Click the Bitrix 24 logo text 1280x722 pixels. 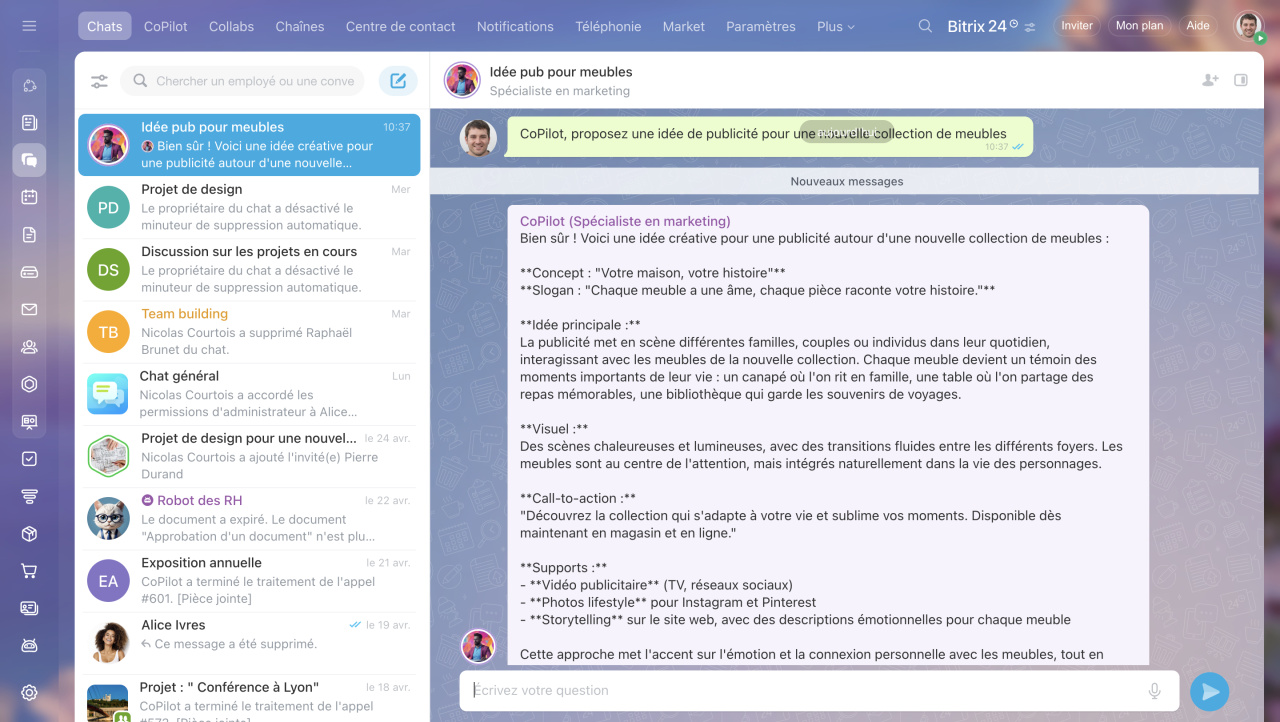[x=976, y=26]
